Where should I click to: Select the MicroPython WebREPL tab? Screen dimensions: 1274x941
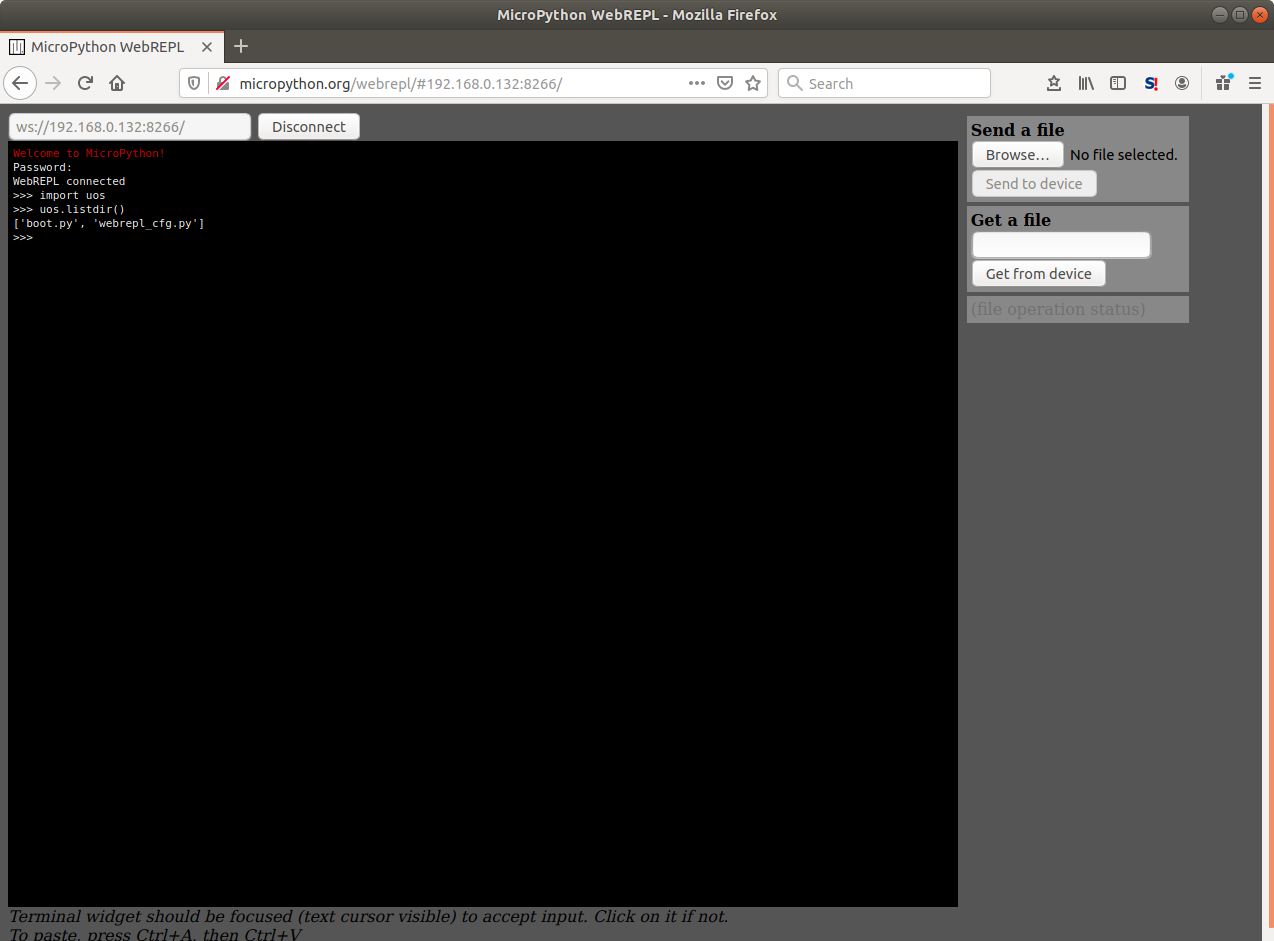(x=112, y=46)
